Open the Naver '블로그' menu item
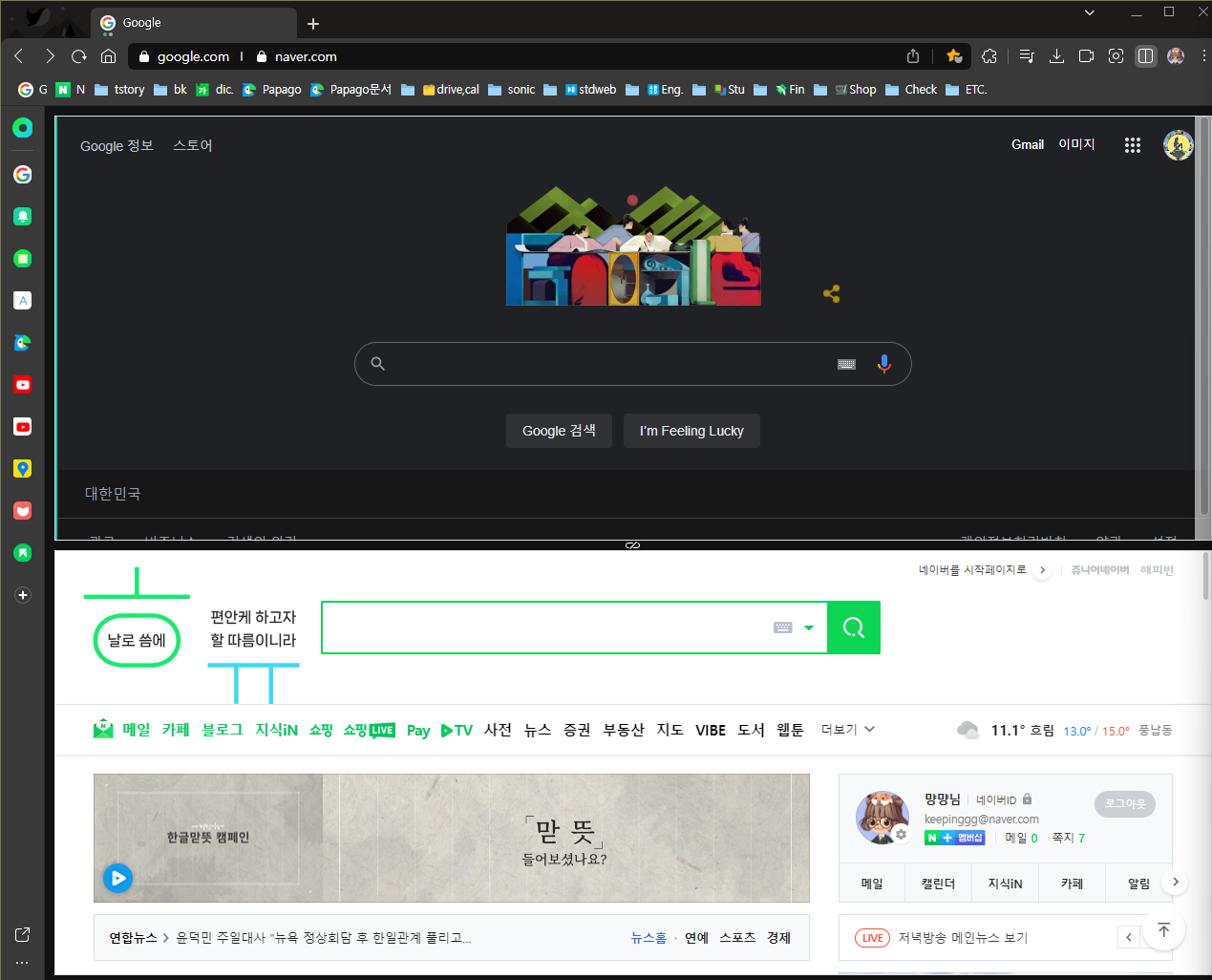 (223, 730)
